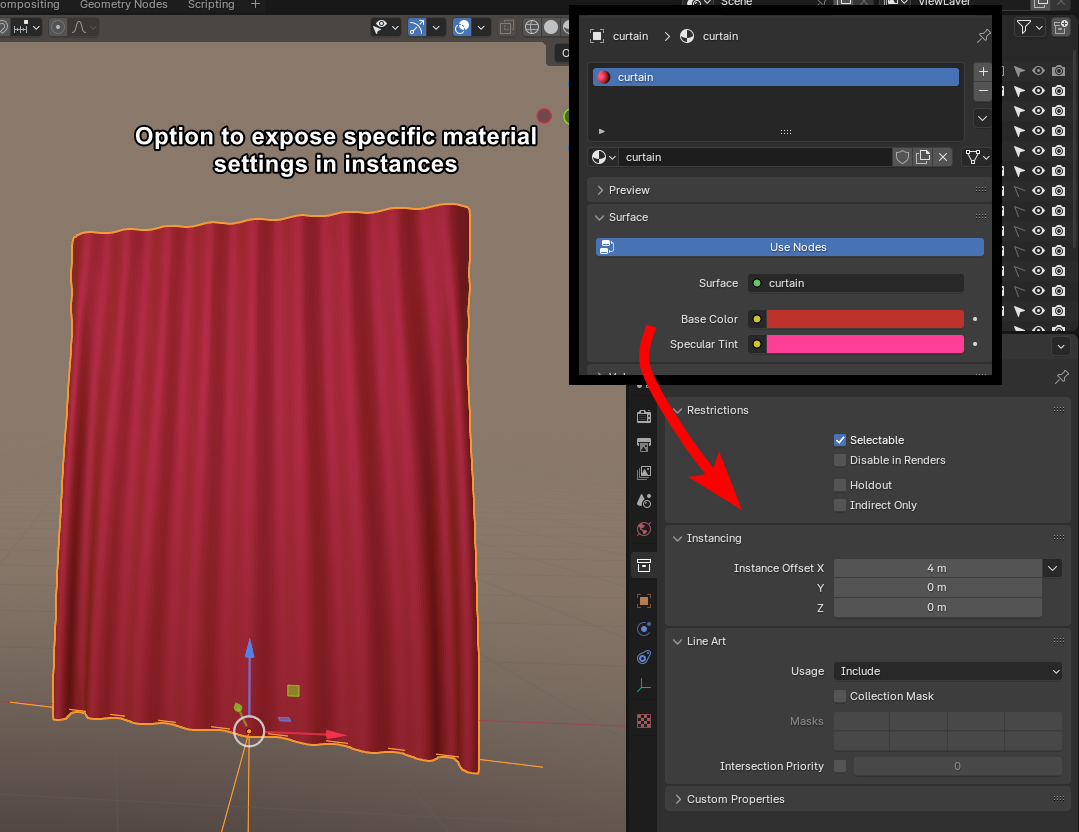Click the pin icon above Restrictions panel
1079x832 pixels.
pos(1062,376)
